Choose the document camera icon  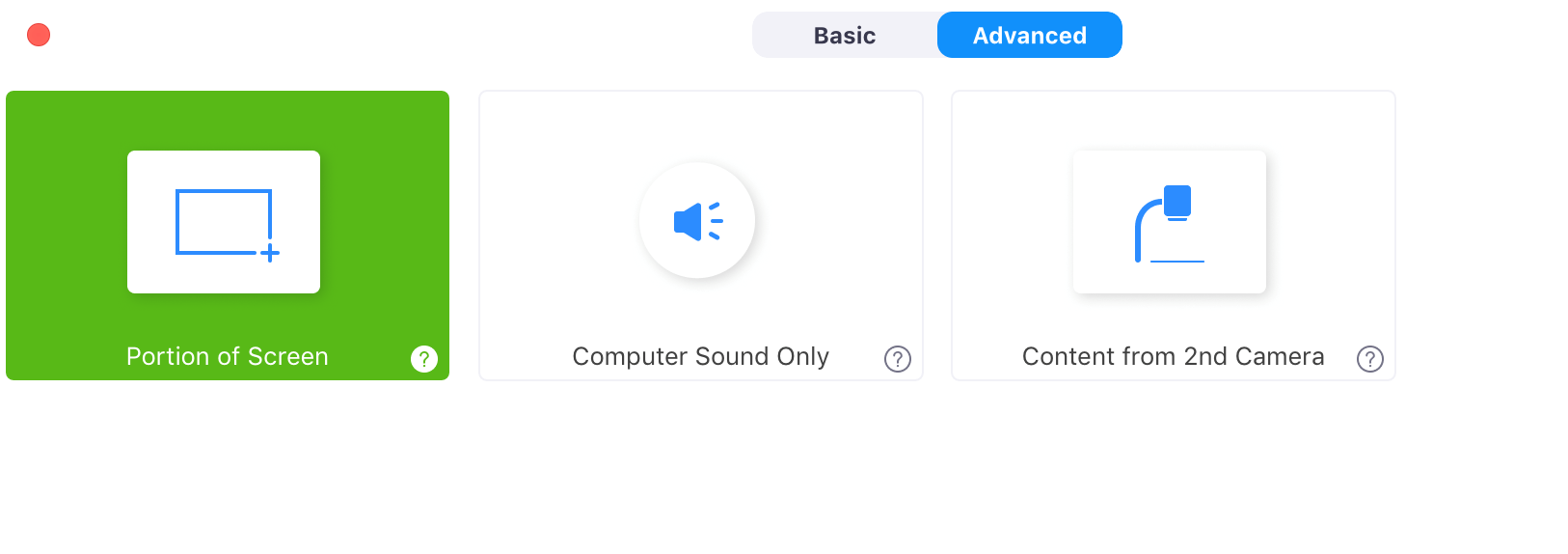click(x=1169, y=224)
